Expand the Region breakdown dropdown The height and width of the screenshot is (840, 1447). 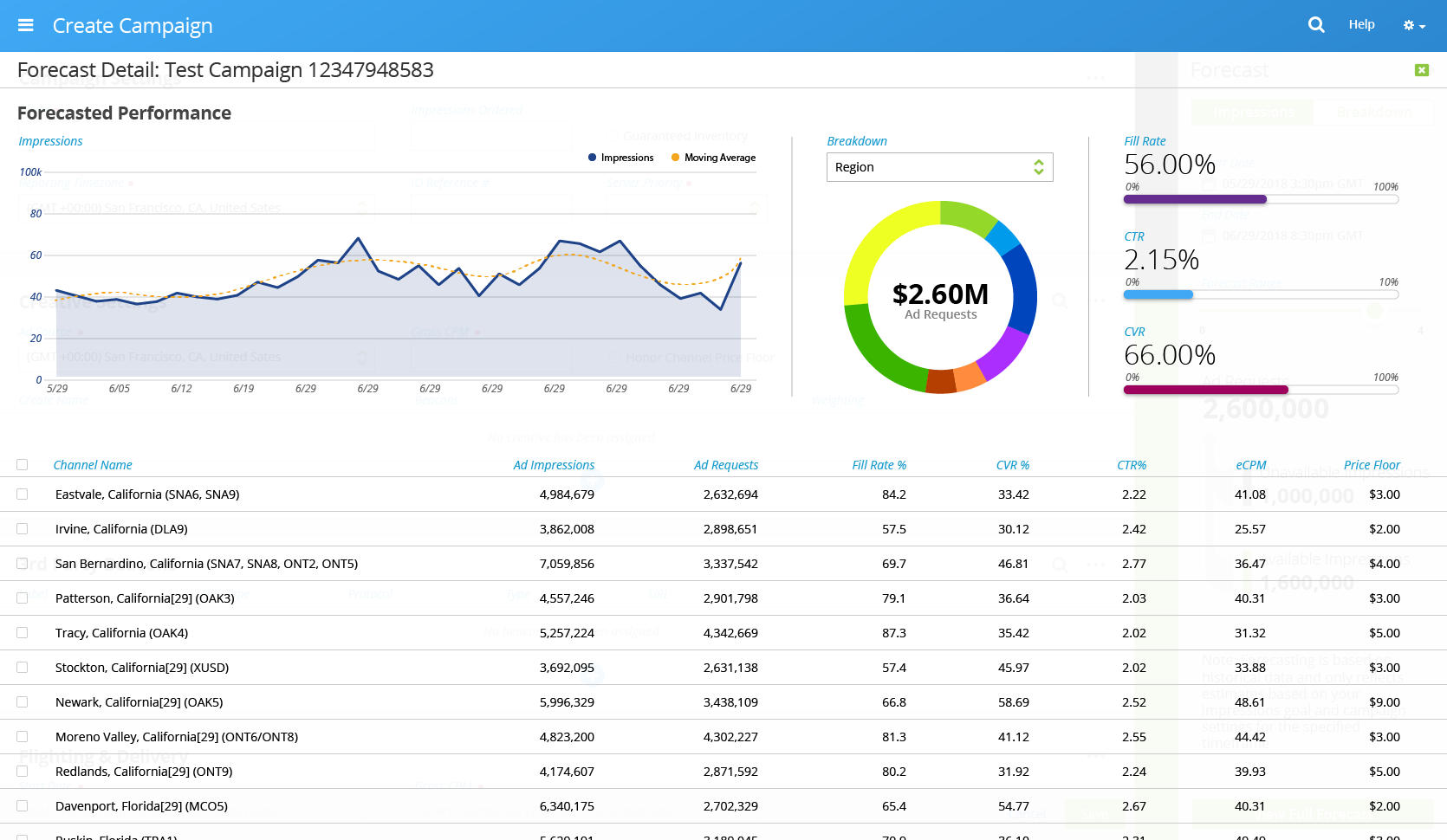click(939, 167)
